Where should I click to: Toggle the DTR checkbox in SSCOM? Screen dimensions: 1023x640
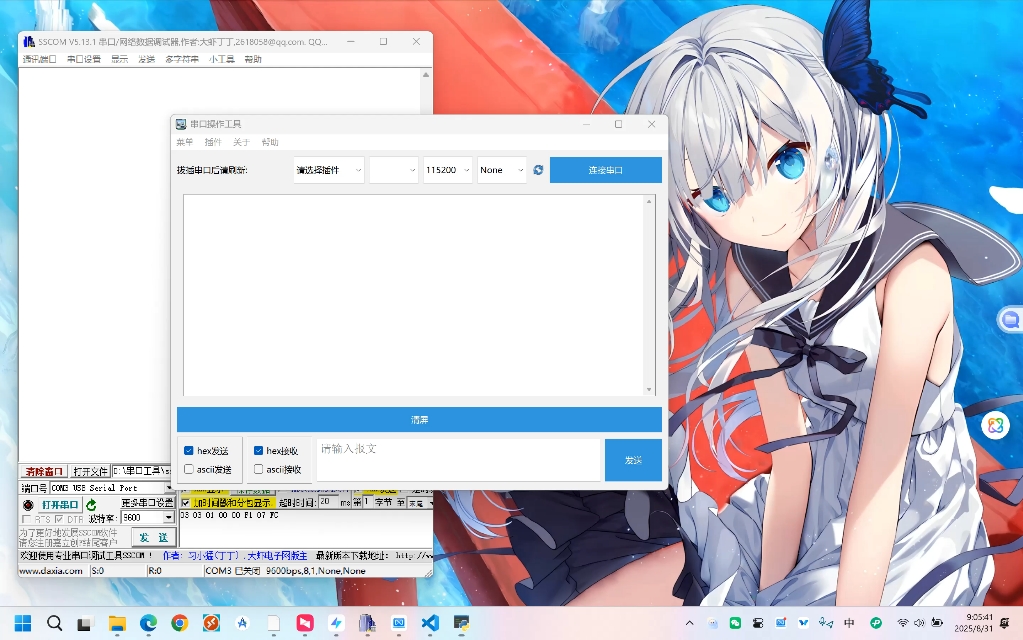[x=59, y=519]
